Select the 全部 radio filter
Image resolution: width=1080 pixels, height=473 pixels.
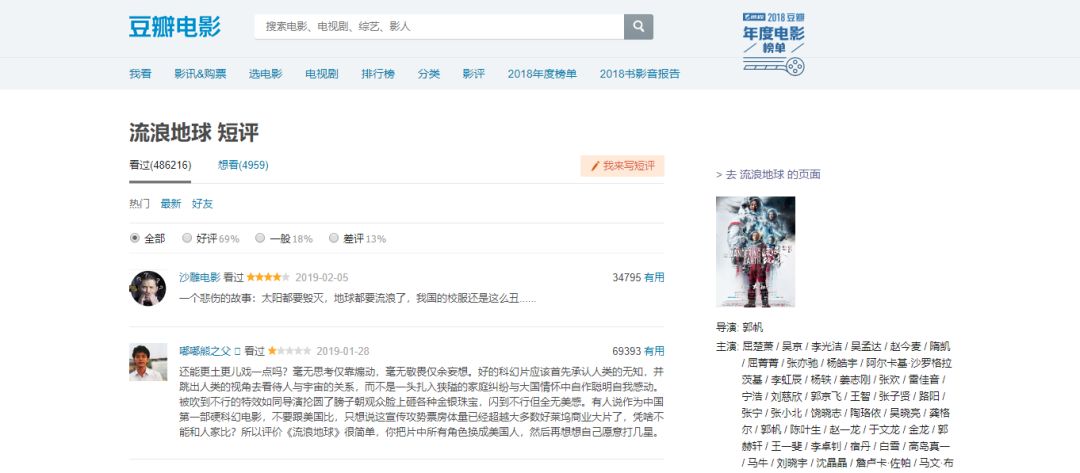point(135,238)
